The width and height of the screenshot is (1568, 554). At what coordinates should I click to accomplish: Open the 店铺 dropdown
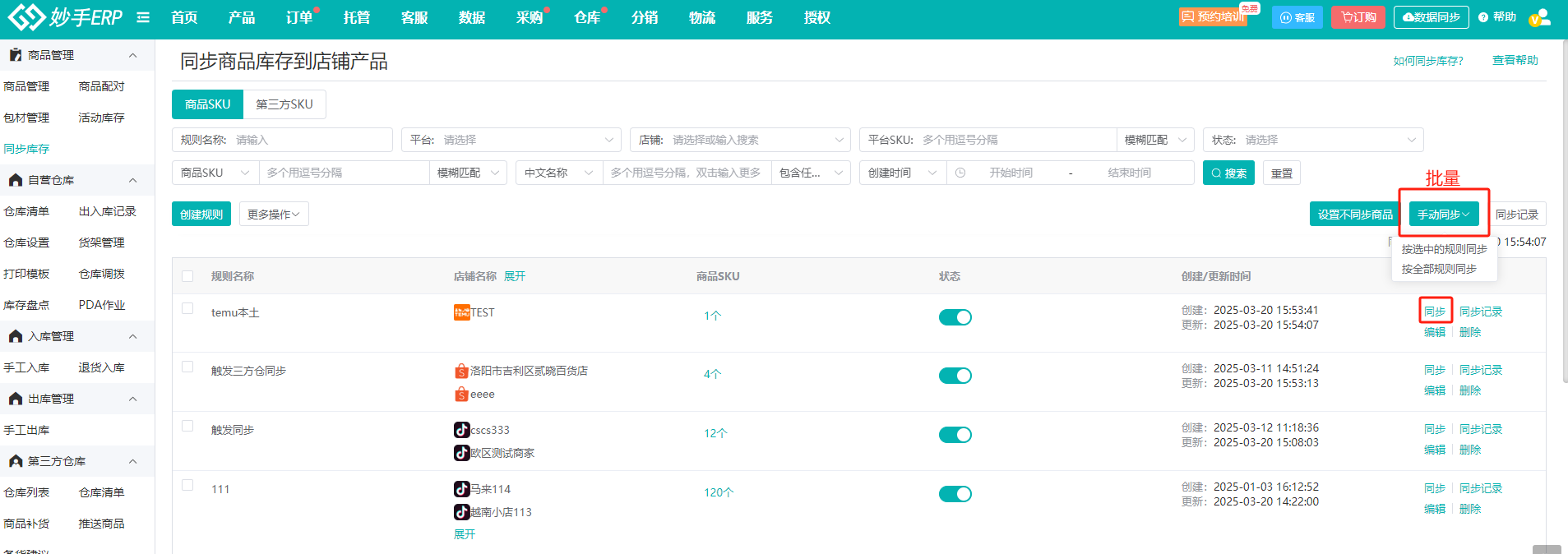coord(740,140)
